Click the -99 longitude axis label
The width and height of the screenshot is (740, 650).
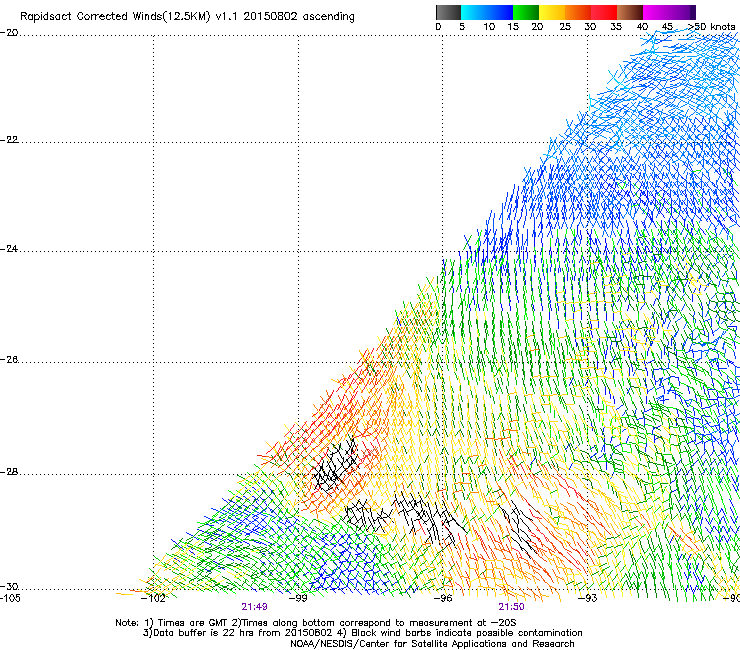(298, 598)
